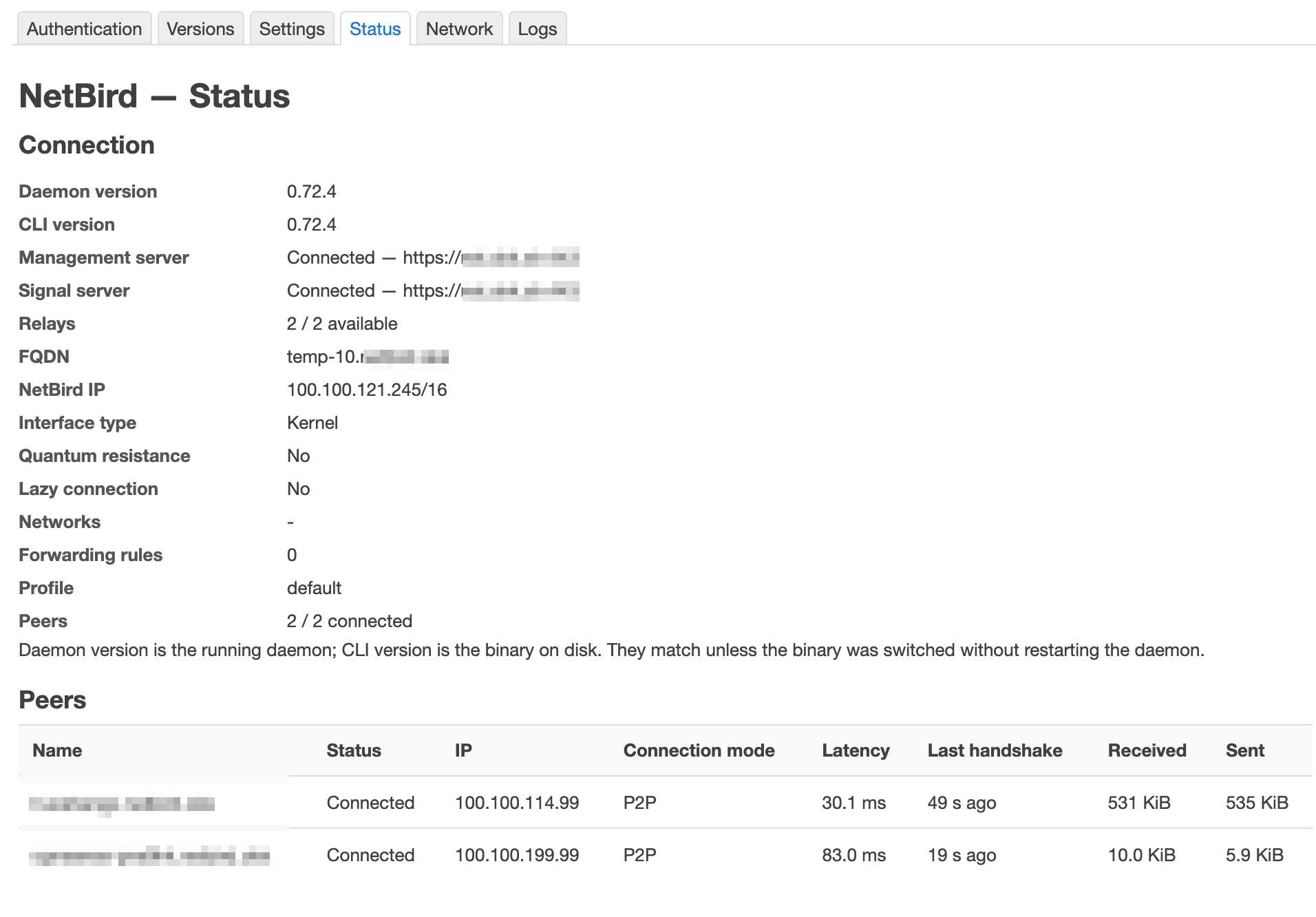Click P2P mode in the 83.0 ms row
The image size is (1316, 917).
coord(639,855)
